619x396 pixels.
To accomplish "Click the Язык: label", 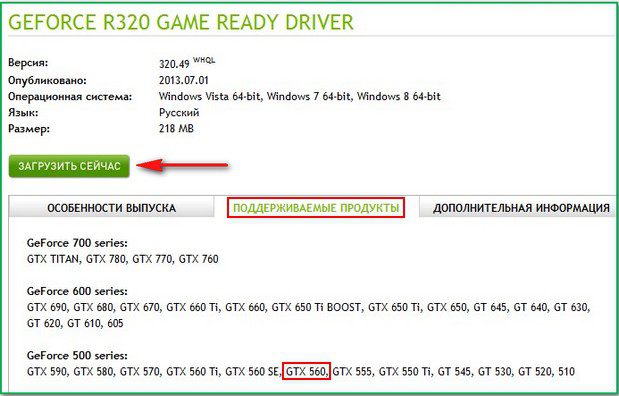I will pos(23,113).
